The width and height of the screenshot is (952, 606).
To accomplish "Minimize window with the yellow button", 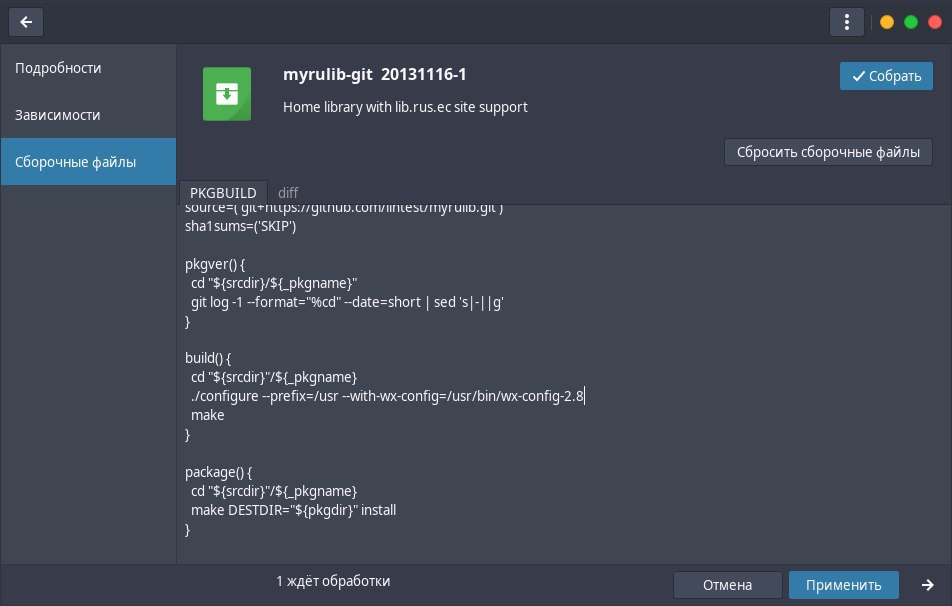I will point(886,22).
